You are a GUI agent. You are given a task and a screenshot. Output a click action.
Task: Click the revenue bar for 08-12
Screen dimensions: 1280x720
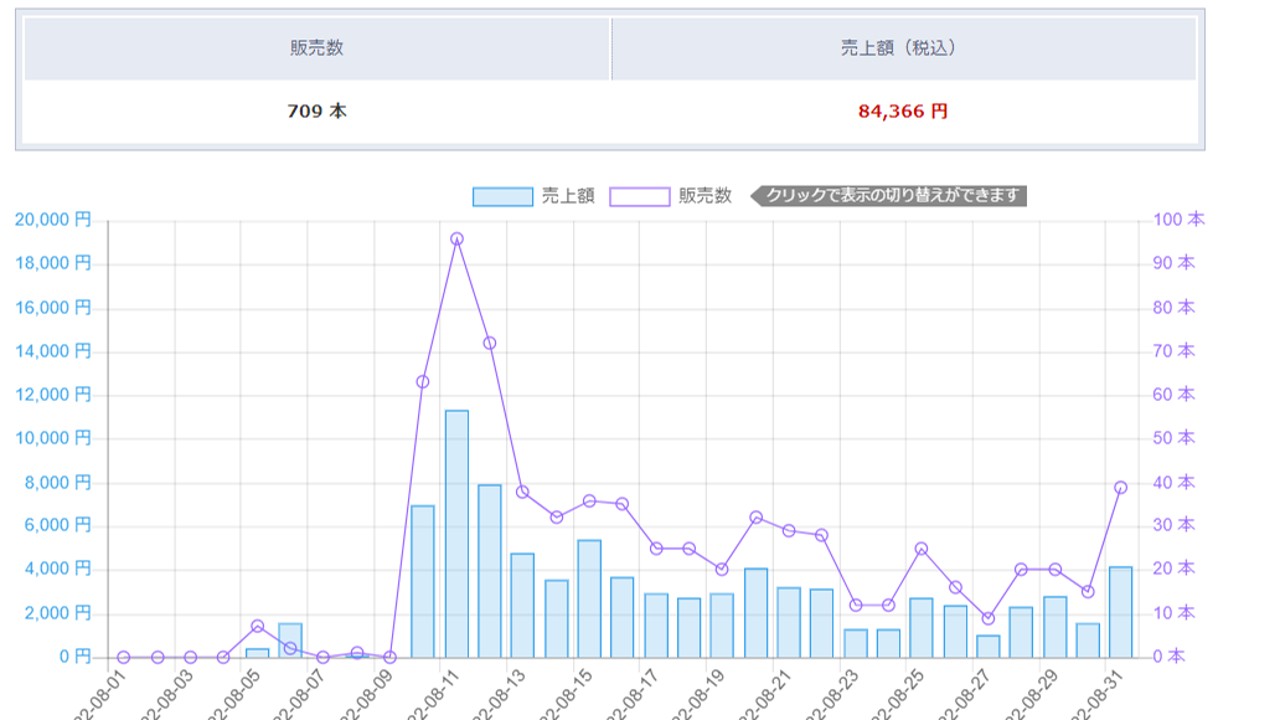(x=490, y=571)
